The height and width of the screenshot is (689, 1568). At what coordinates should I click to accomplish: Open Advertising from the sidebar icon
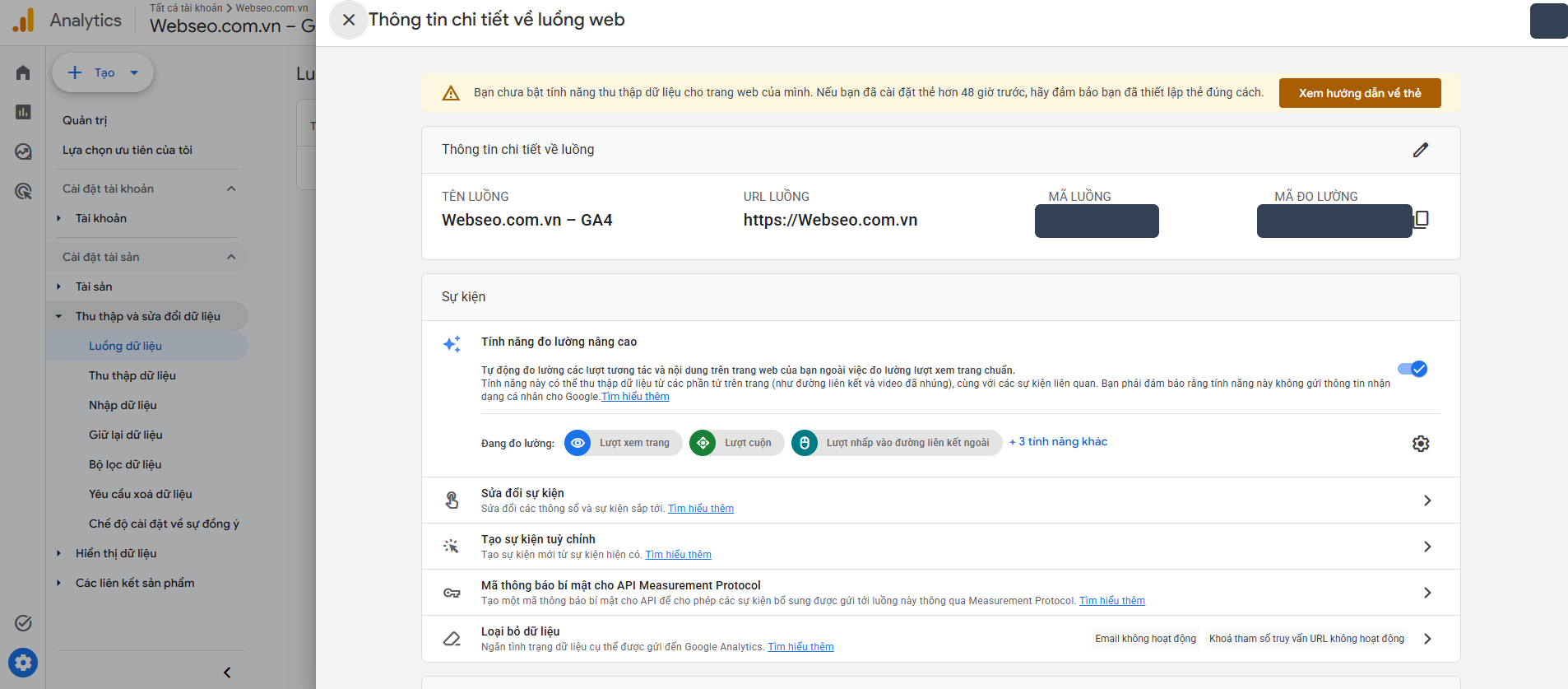[x=23, y=191]
